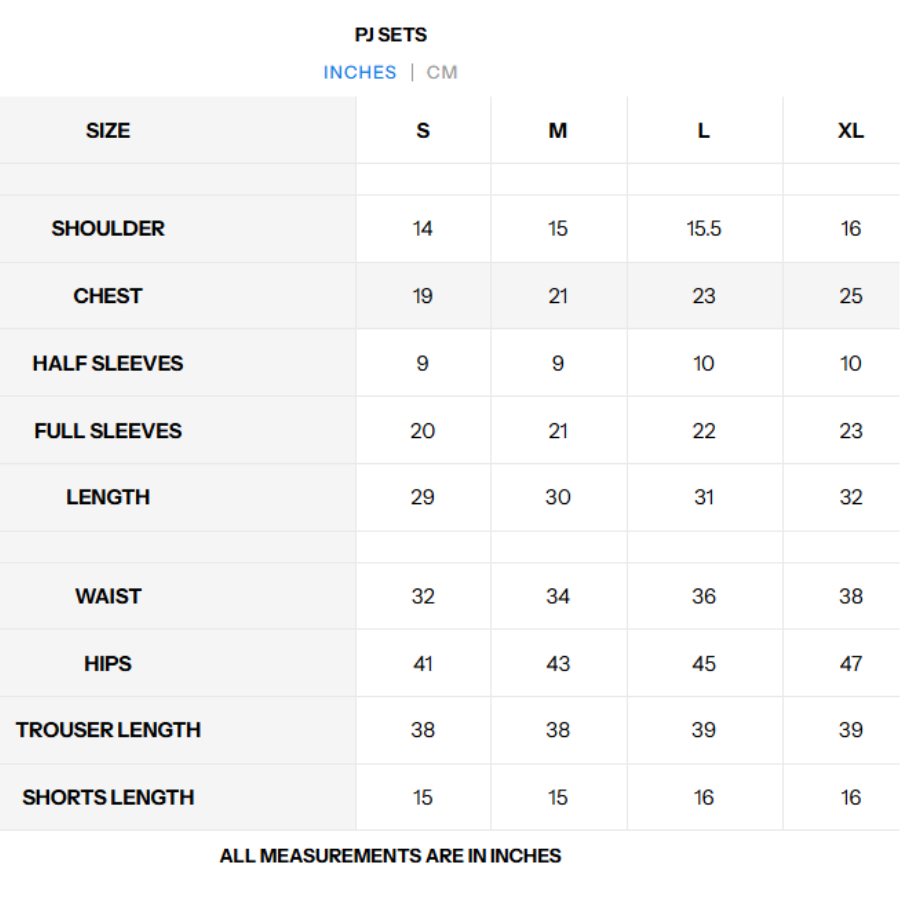Image resolution: width=900 pixels, height=900 pixels.
Task: Select the S size column header
Action: (x=423, y=131)
